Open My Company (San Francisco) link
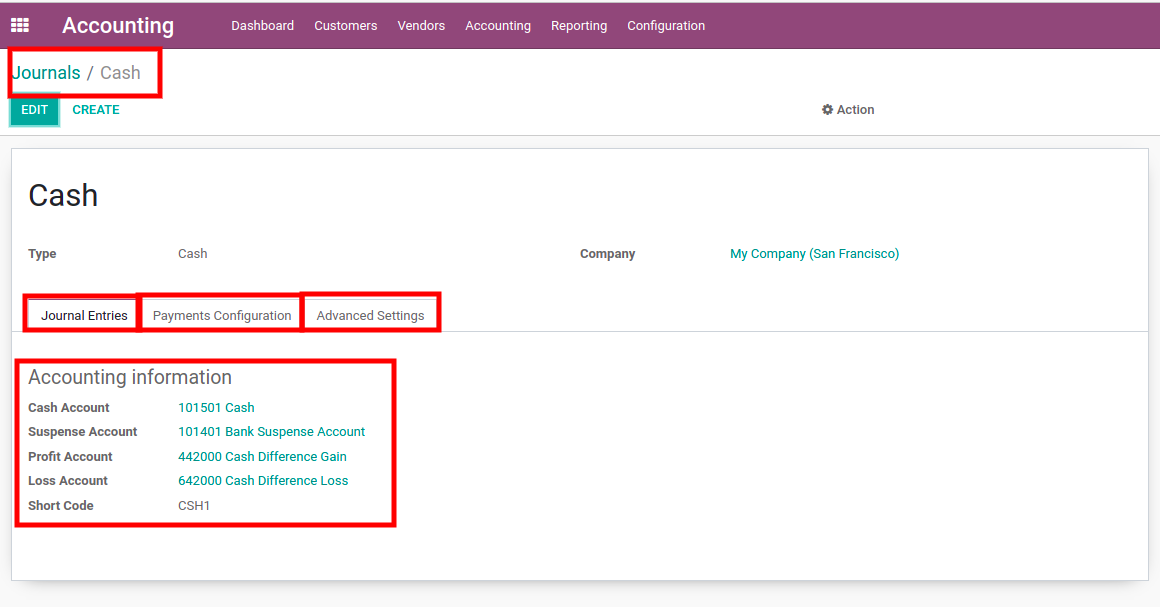This screenshot has width=1160, height=607. click(x=814, y=254)
